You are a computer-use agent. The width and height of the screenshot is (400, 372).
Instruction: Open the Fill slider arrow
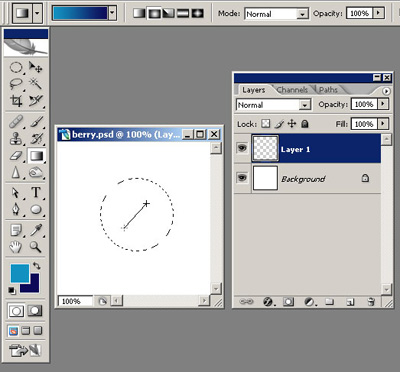point(383,124)
